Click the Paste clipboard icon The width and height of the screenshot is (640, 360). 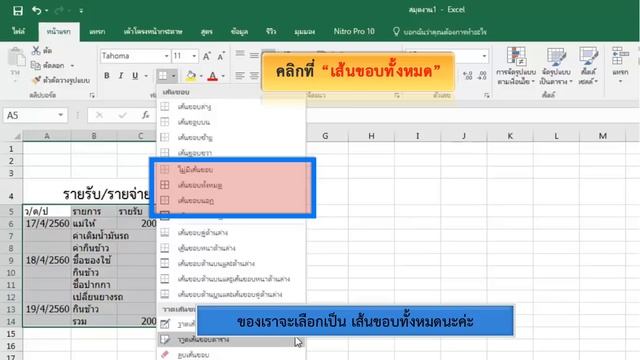(16, 57)
